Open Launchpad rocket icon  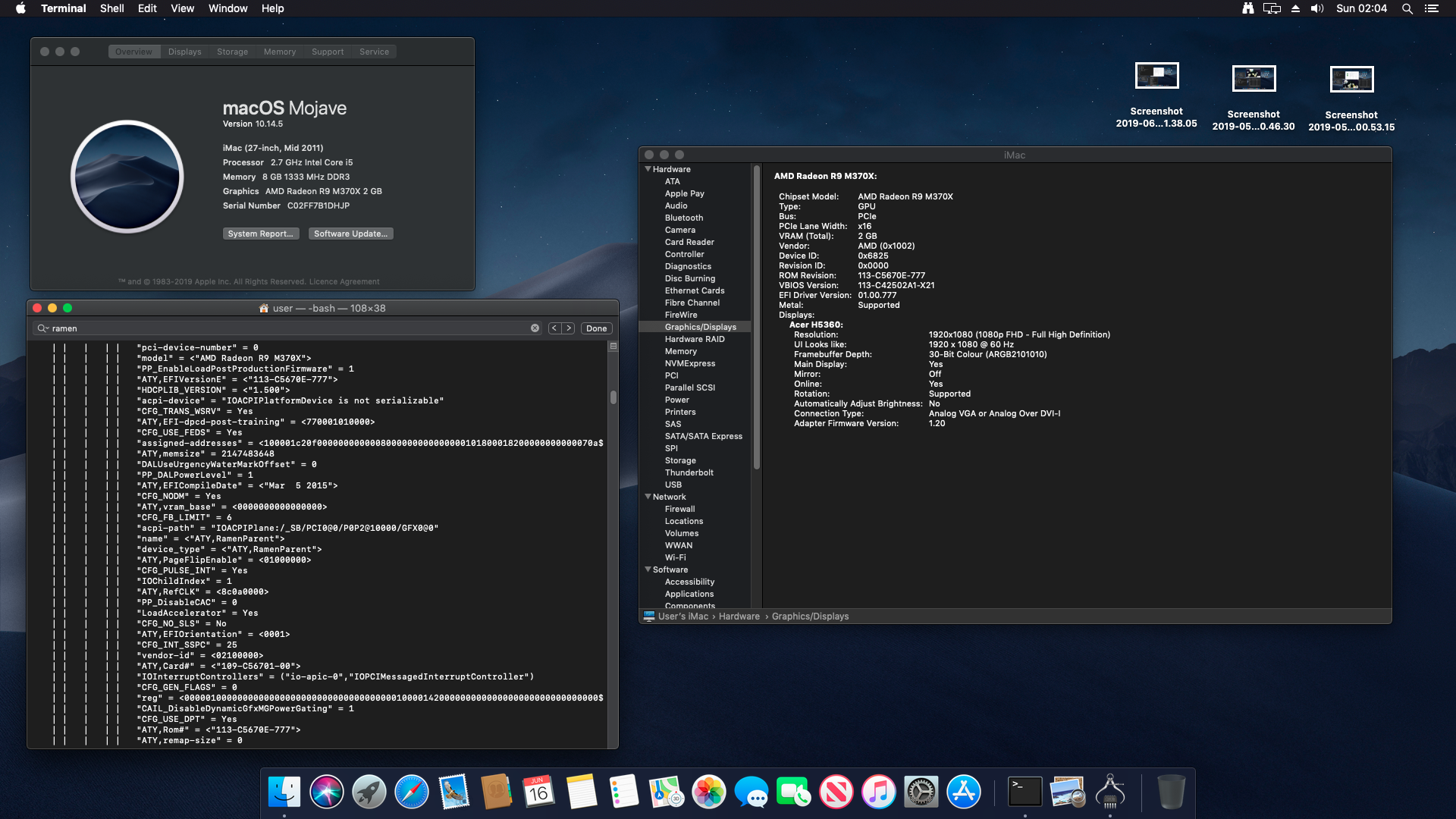pyautogui.click(x=369, y=792)
